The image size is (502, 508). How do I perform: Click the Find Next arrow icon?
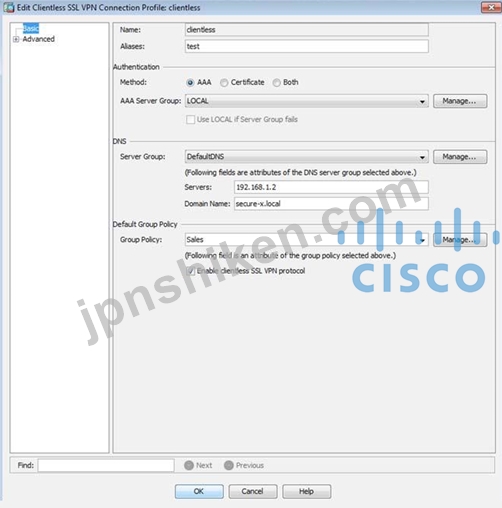[189, 465]
